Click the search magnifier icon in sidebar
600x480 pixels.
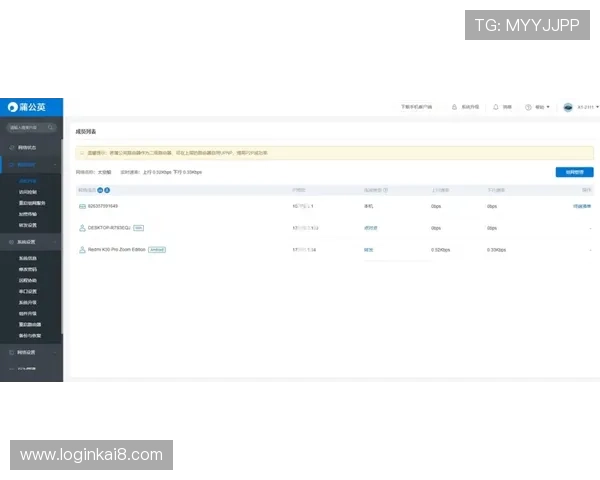pyautogui.click(x=52, y=128)
